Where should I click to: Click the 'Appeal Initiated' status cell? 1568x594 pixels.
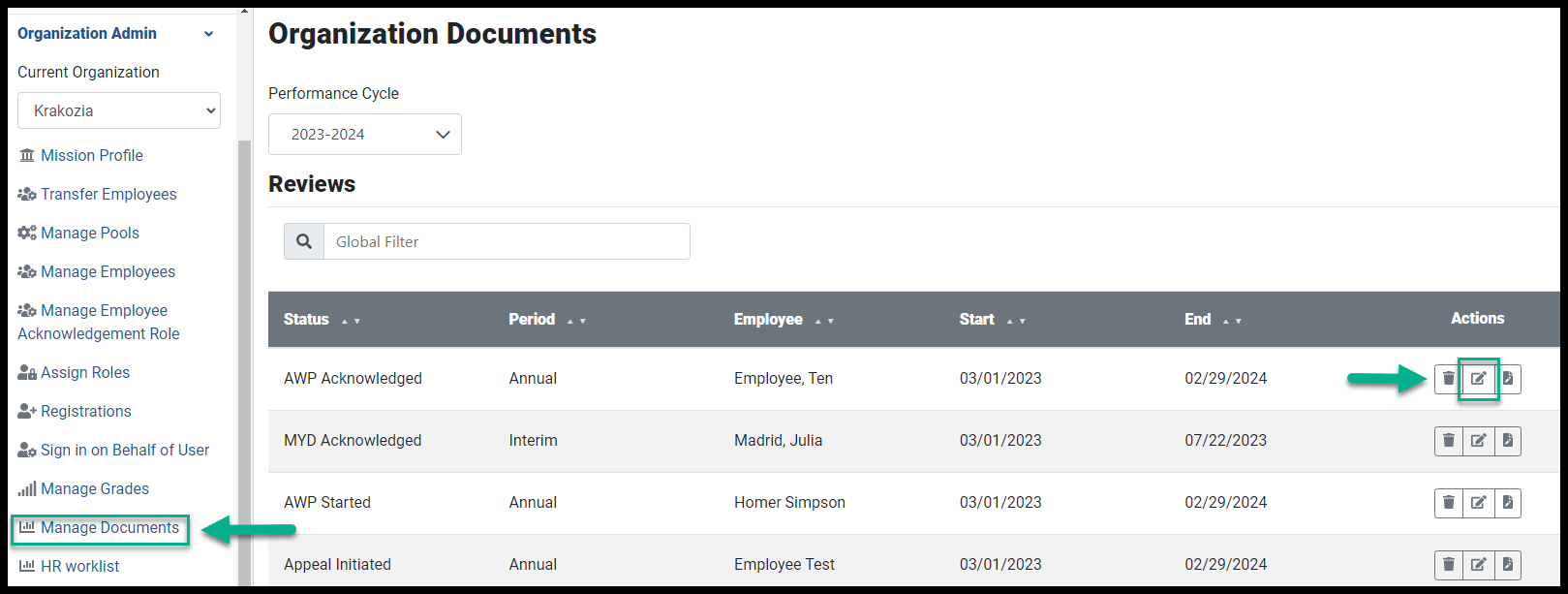click(x=337, y=565)
